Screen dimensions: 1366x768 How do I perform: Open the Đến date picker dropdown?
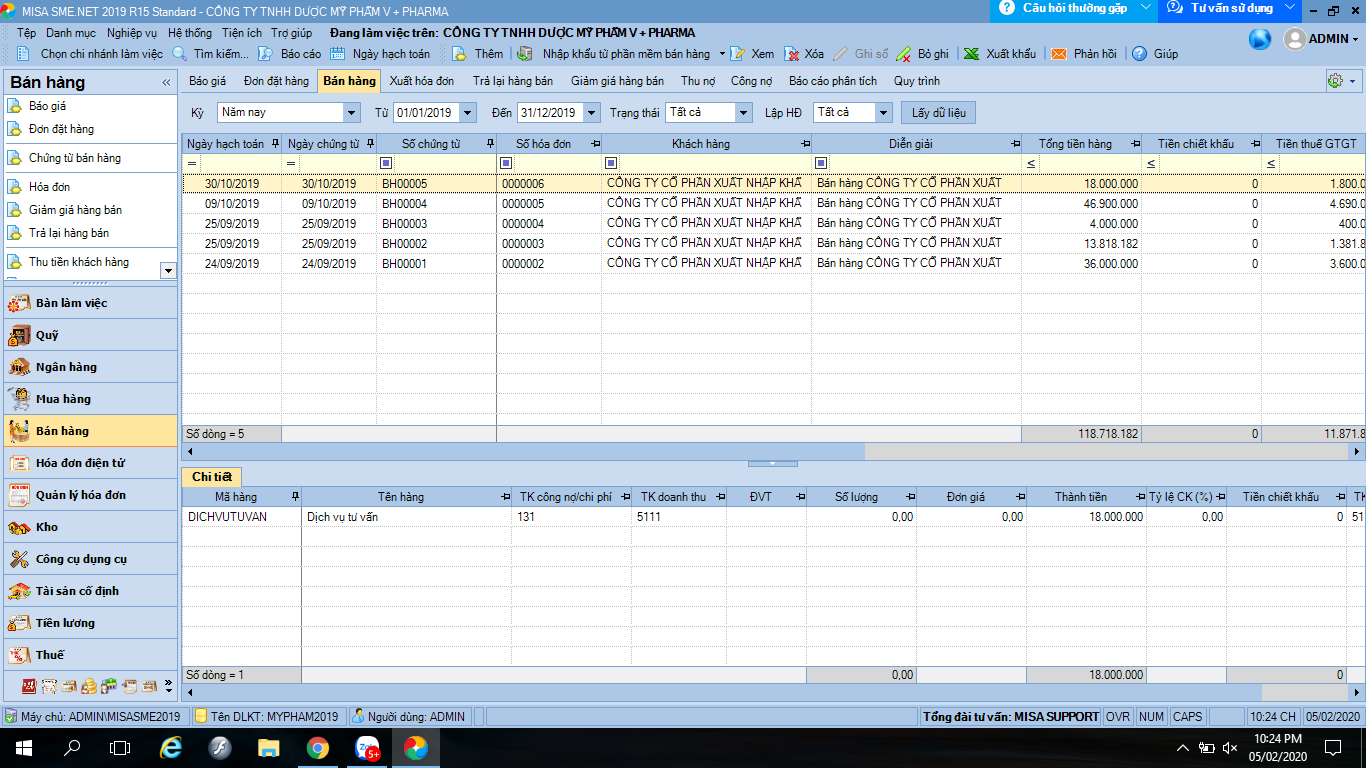(592, 113)
